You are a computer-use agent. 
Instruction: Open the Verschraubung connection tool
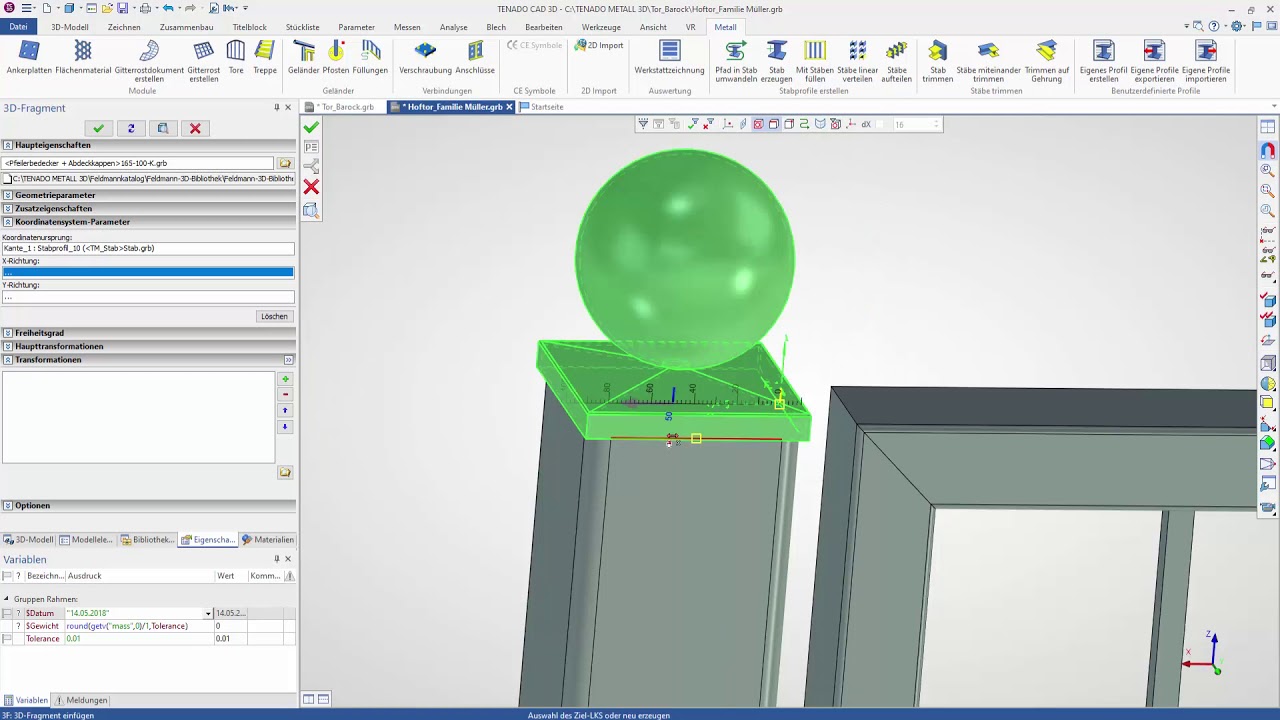pos(425,58)
